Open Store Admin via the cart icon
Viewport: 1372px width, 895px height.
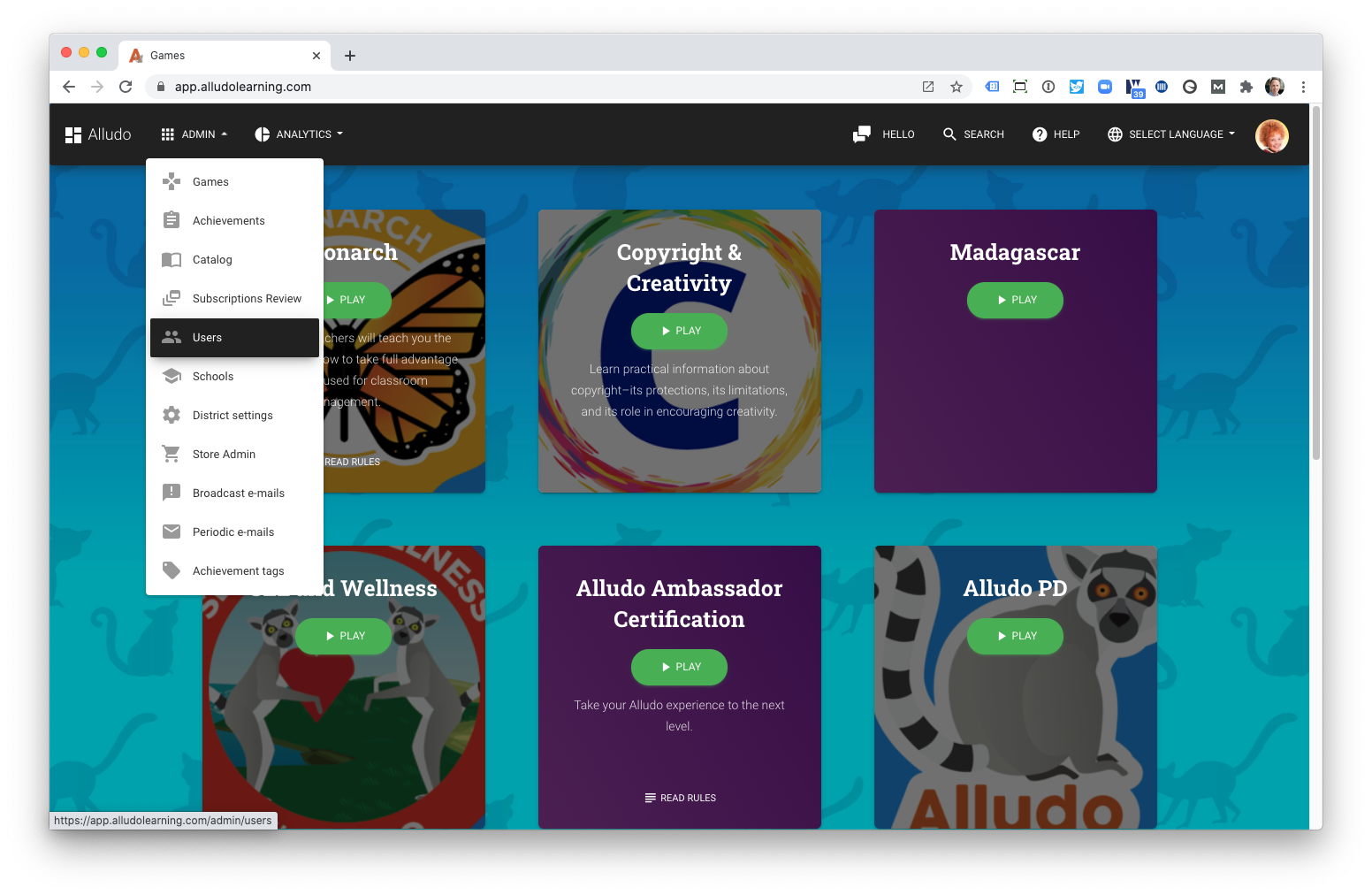pyautogui.click(x=171, y=454)
